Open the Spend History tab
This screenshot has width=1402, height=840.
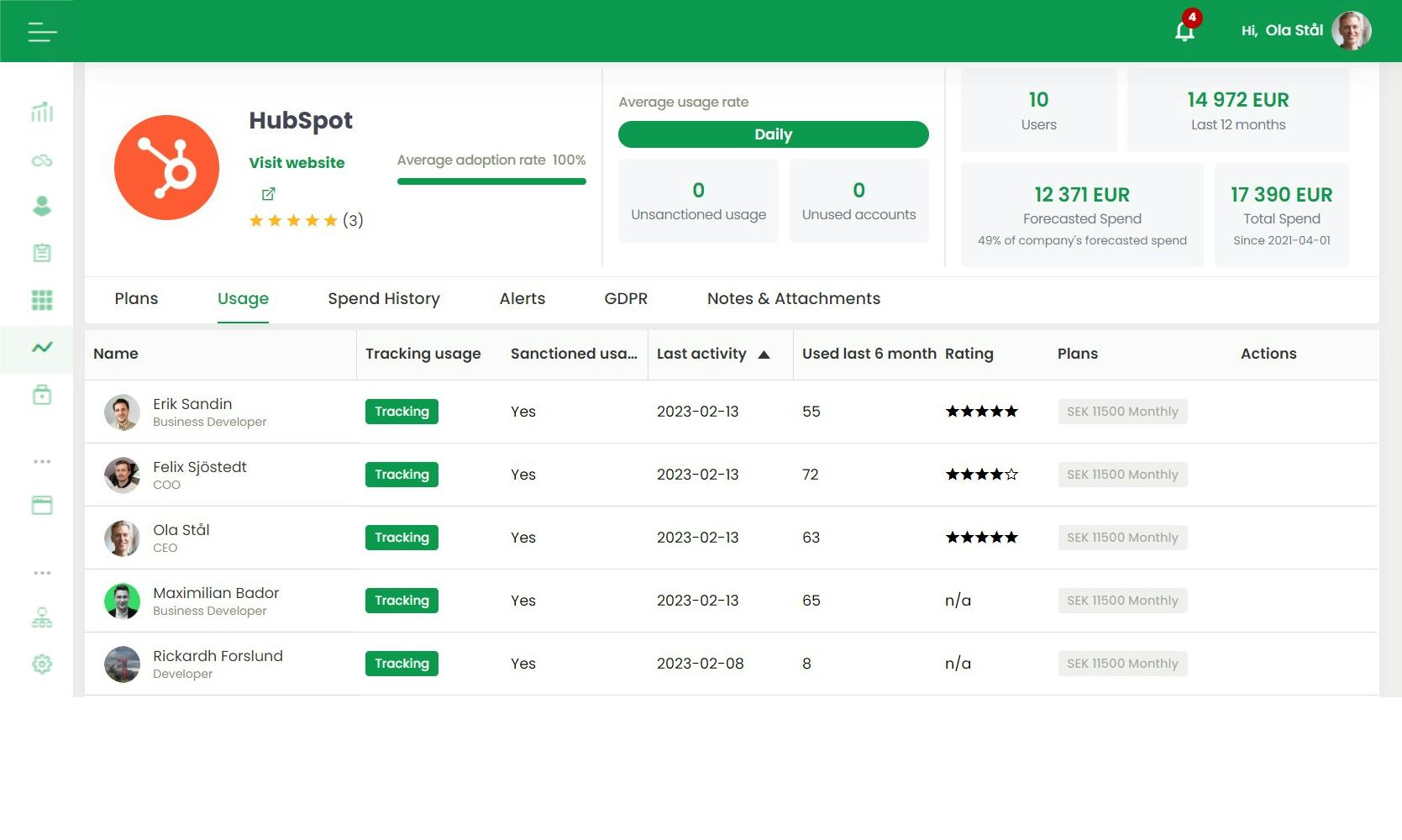pos(384,299)
